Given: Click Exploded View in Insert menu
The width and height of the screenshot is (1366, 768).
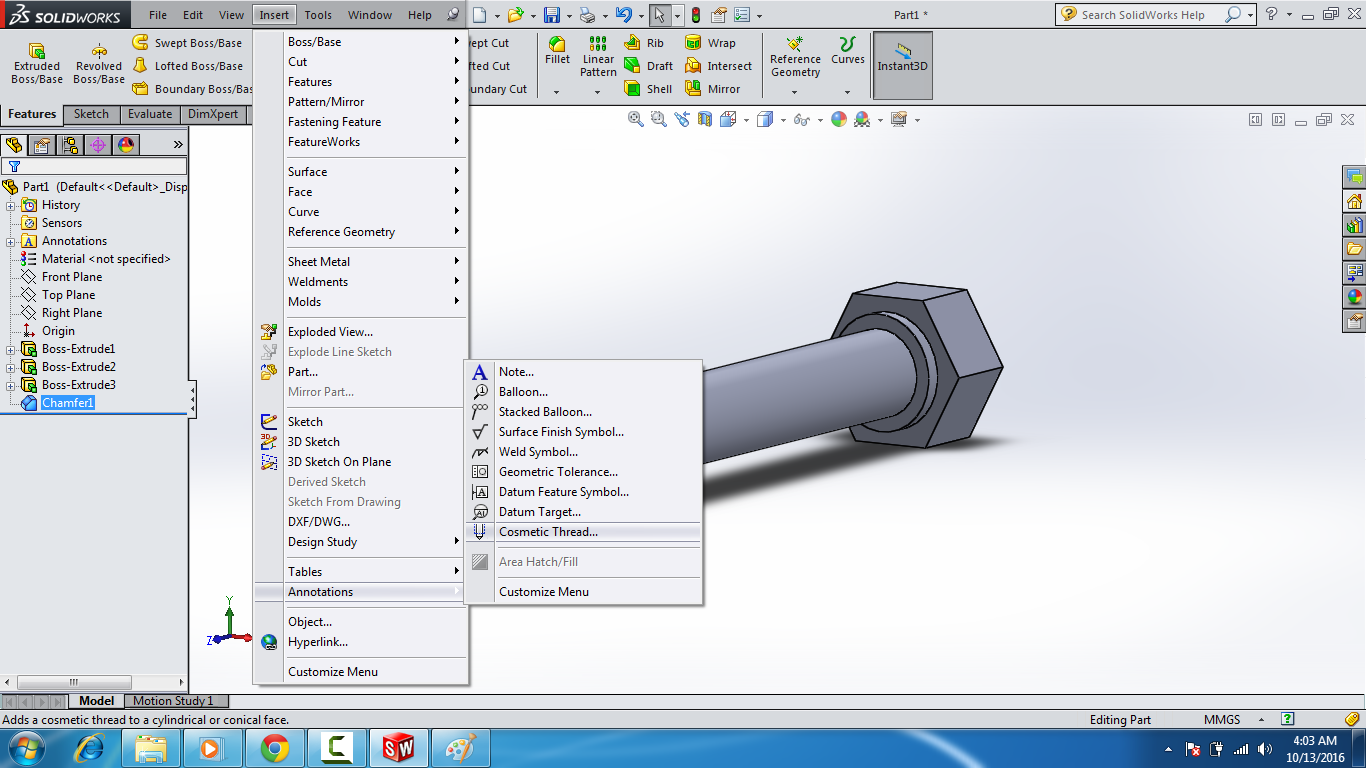Looking at the screenshot, I should pyautogui.click(x=361, y=332).
